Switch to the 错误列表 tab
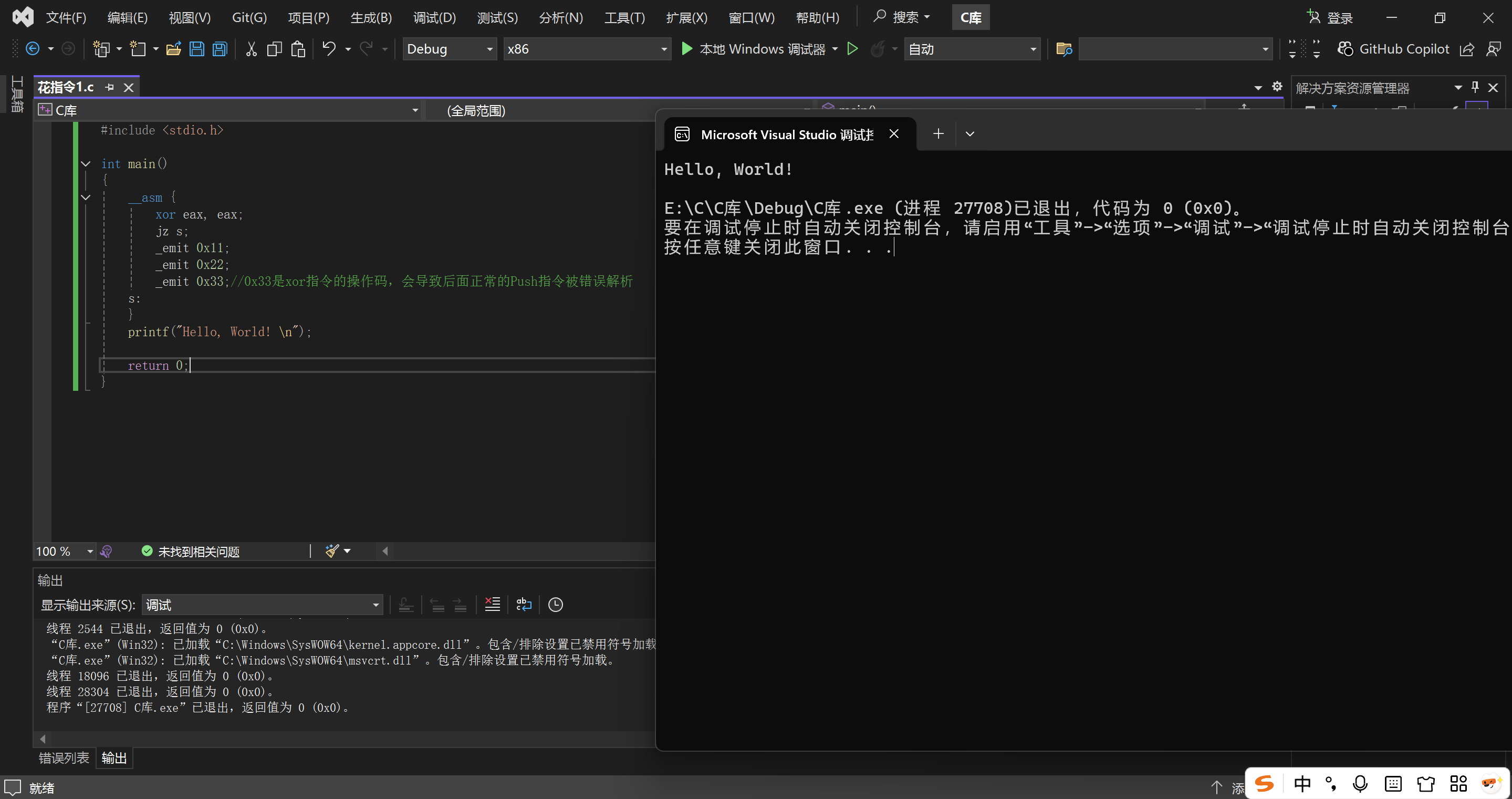 [64, 758]
